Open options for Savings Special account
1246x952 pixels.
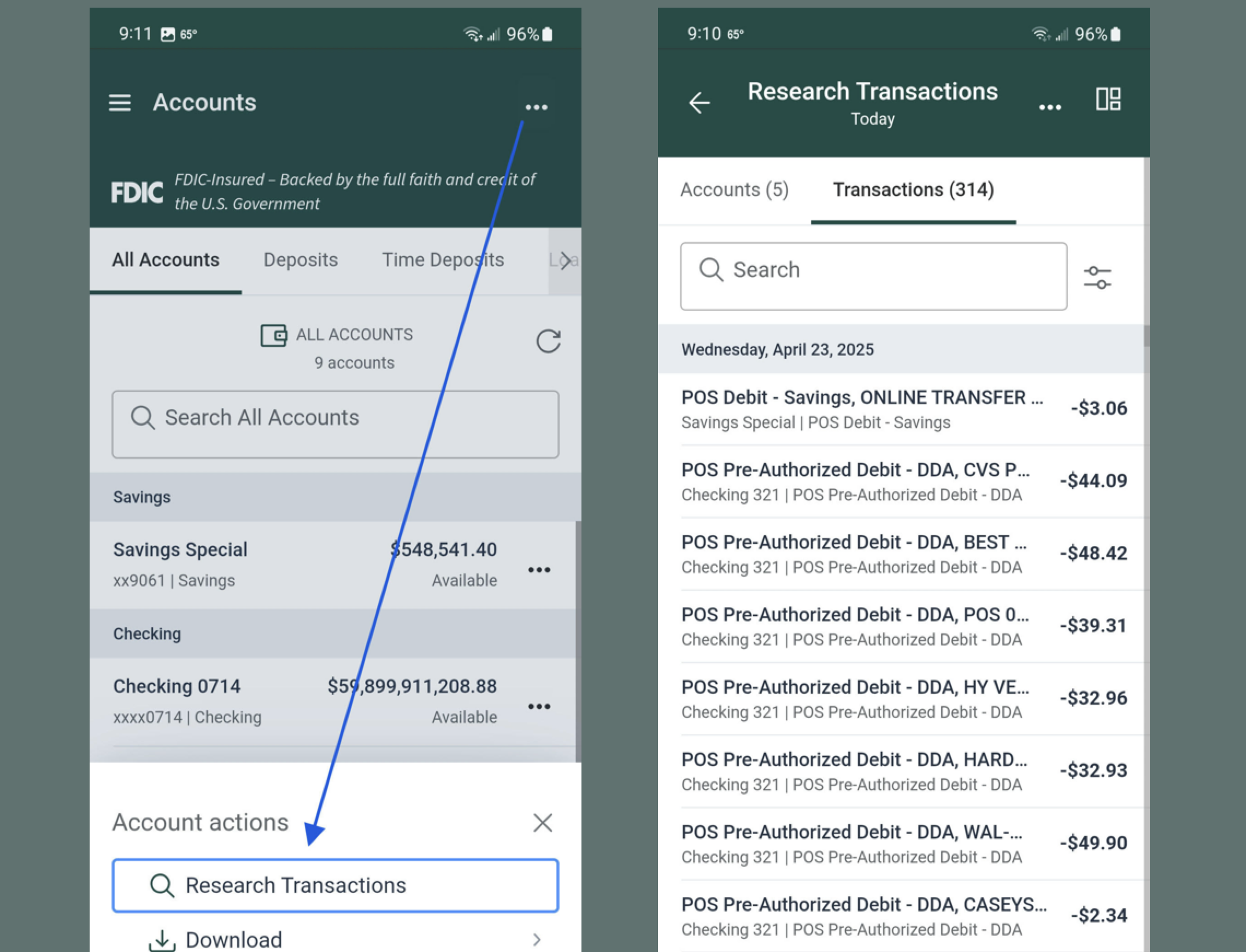tap(539, 569)
